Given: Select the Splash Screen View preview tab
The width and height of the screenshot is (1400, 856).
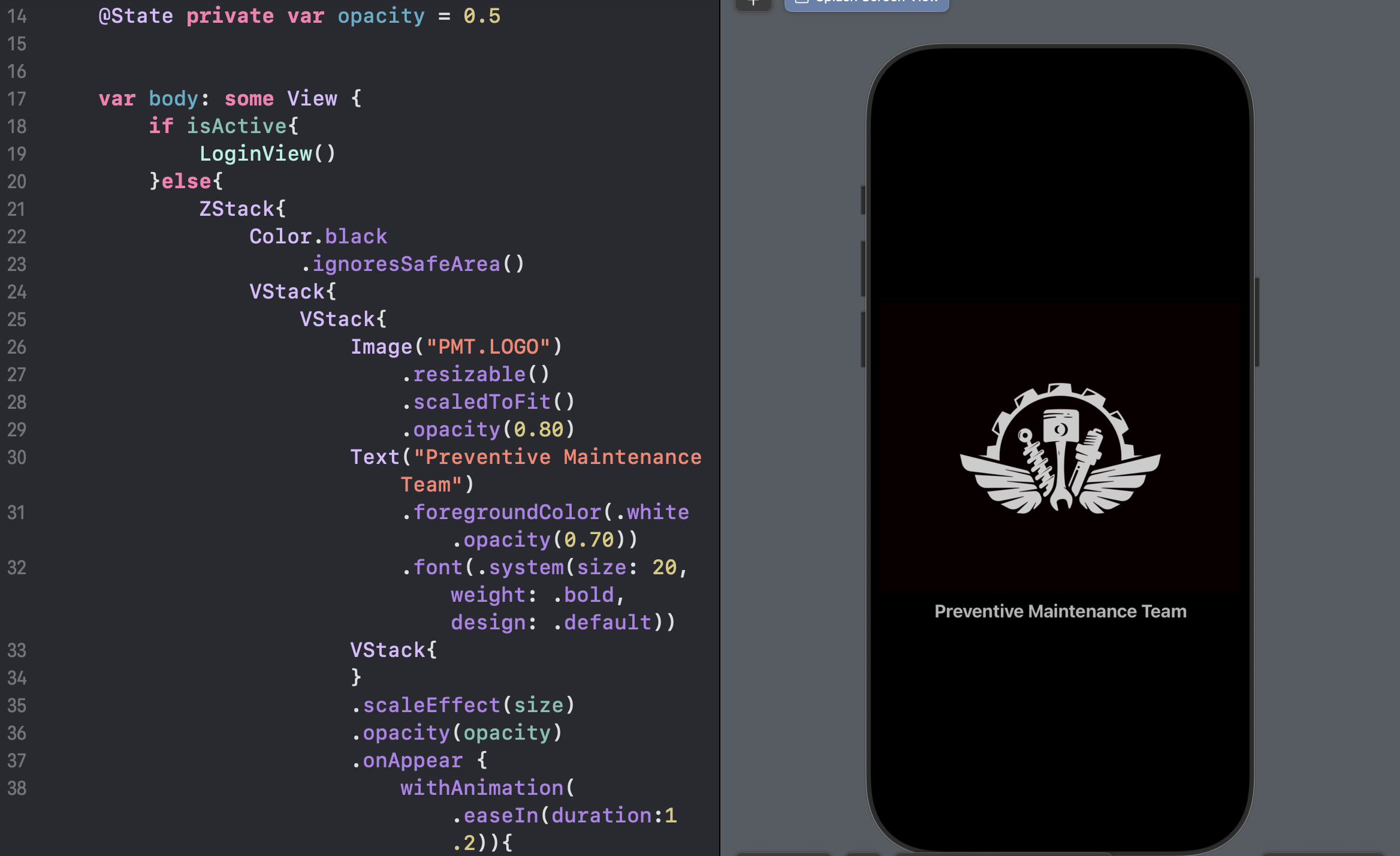Looking at the screenshot, I should click(x=867, y=4).
